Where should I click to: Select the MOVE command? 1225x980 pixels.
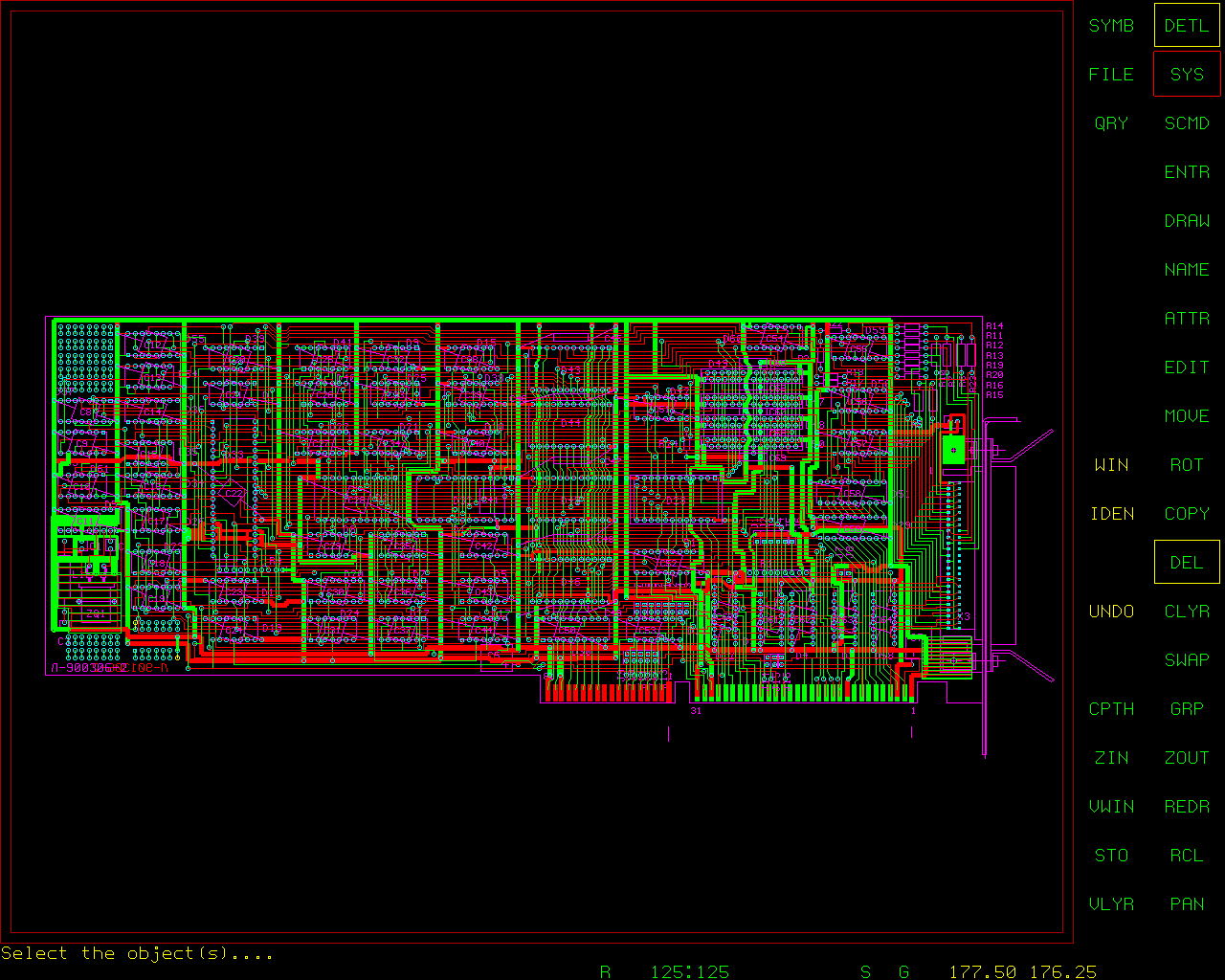(1187, 416)
